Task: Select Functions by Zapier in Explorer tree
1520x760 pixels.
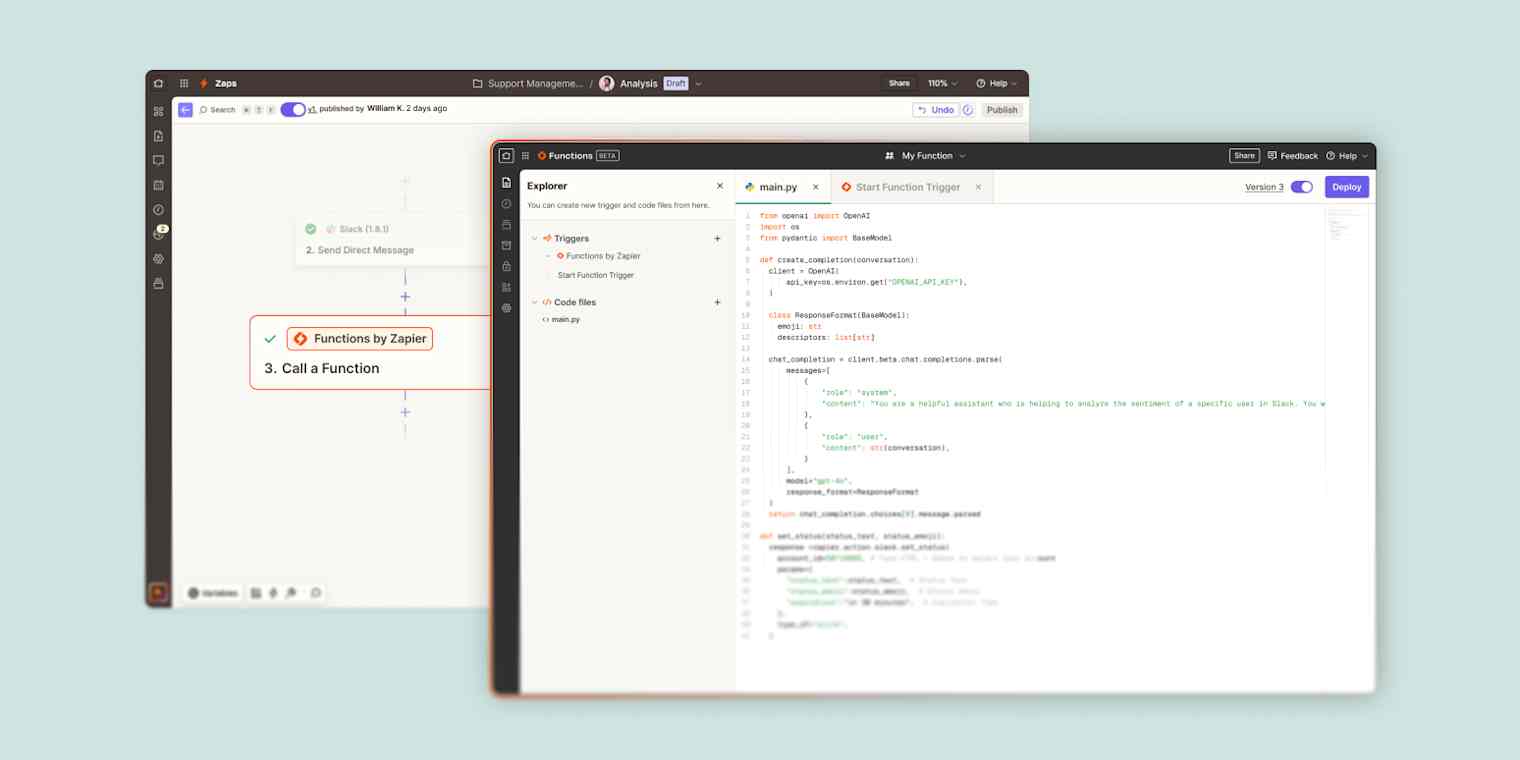Action: coord(598,257)
